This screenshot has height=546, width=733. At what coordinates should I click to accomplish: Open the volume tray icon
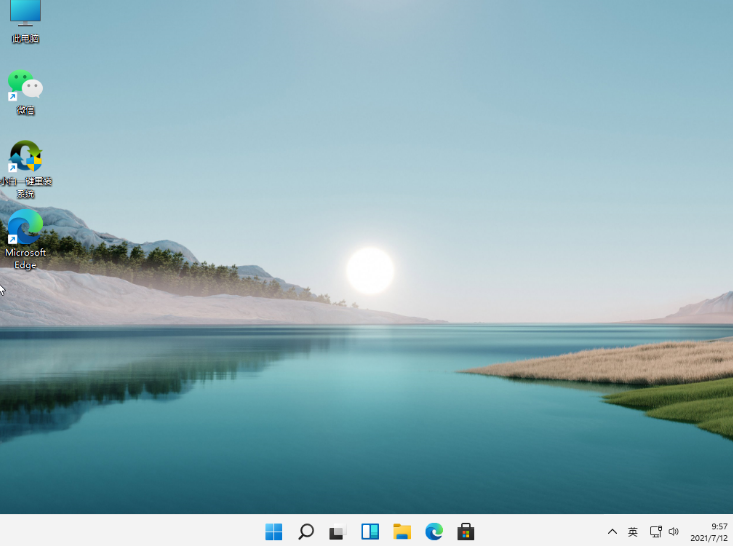[x=674, y=532]
